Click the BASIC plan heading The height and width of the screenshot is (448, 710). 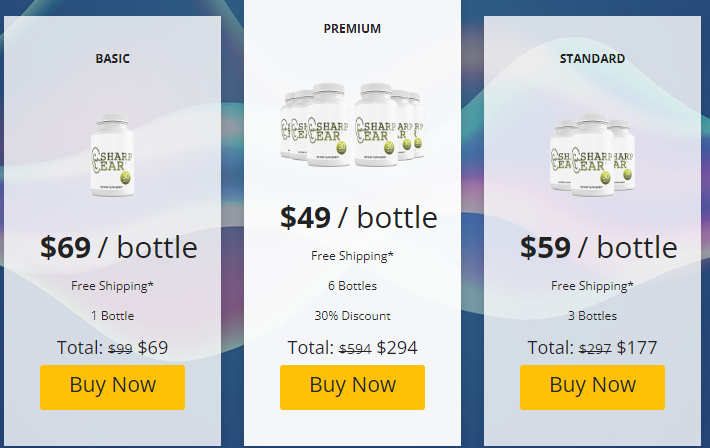(112, 58)
